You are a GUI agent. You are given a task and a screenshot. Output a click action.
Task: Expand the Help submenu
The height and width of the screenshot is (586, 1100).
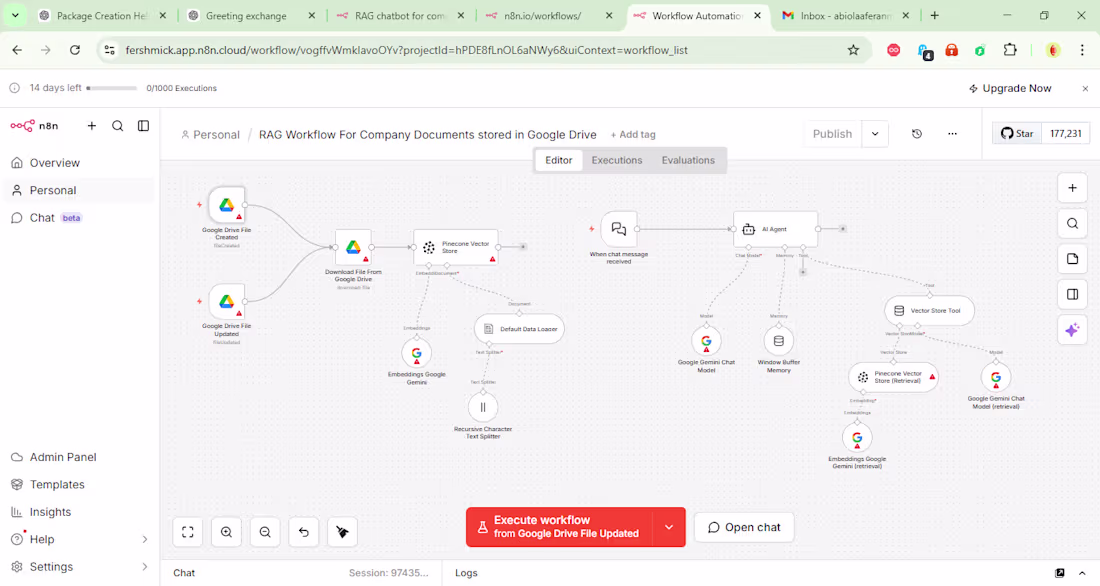pos(145,539)
